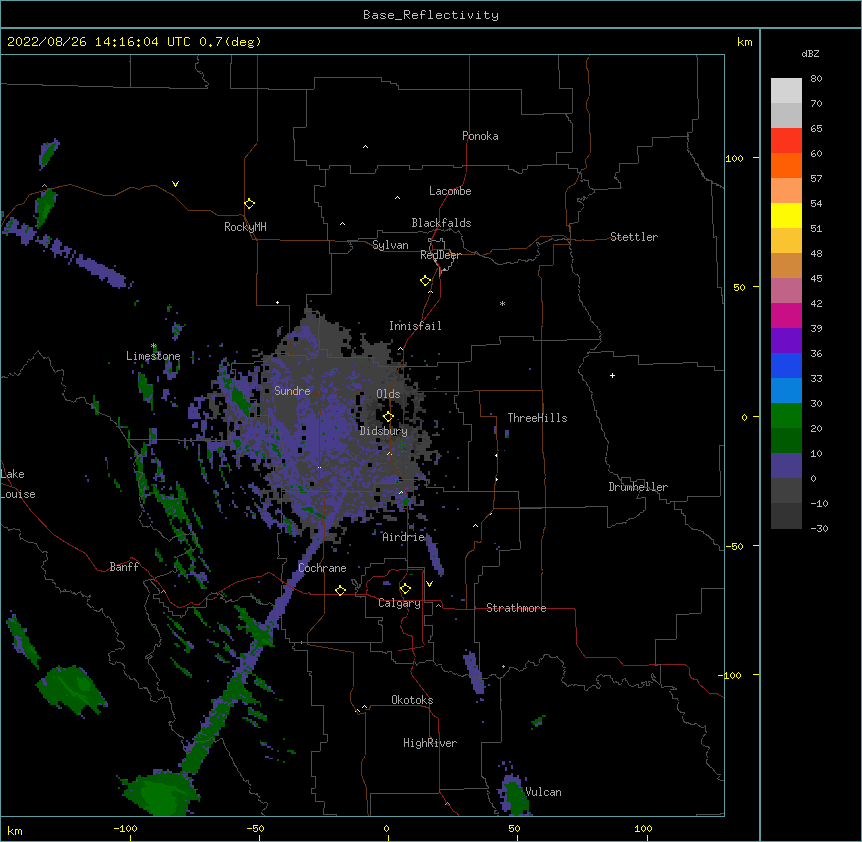Pick the orange 60-57 dBZ legend swatch
Viewport: 862px width, 842px height.
786,165
